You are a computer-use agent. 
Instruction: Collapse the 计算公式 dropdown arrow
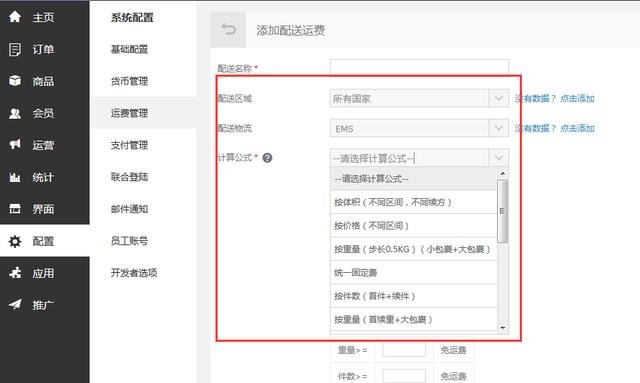[498, 158]
